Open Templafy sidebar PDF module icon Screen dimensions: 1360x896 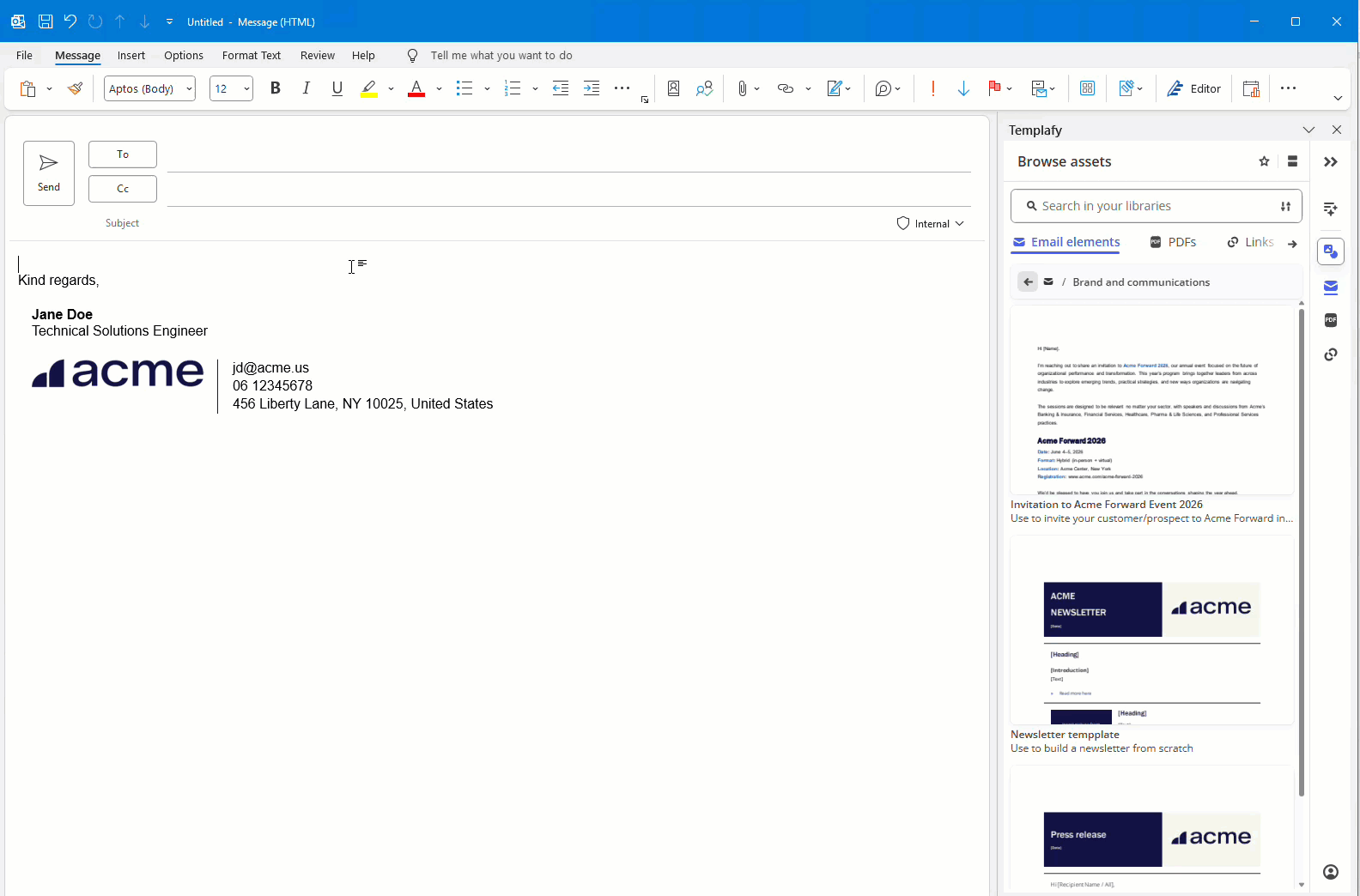pyautogui.click(x=1331, y=320)
